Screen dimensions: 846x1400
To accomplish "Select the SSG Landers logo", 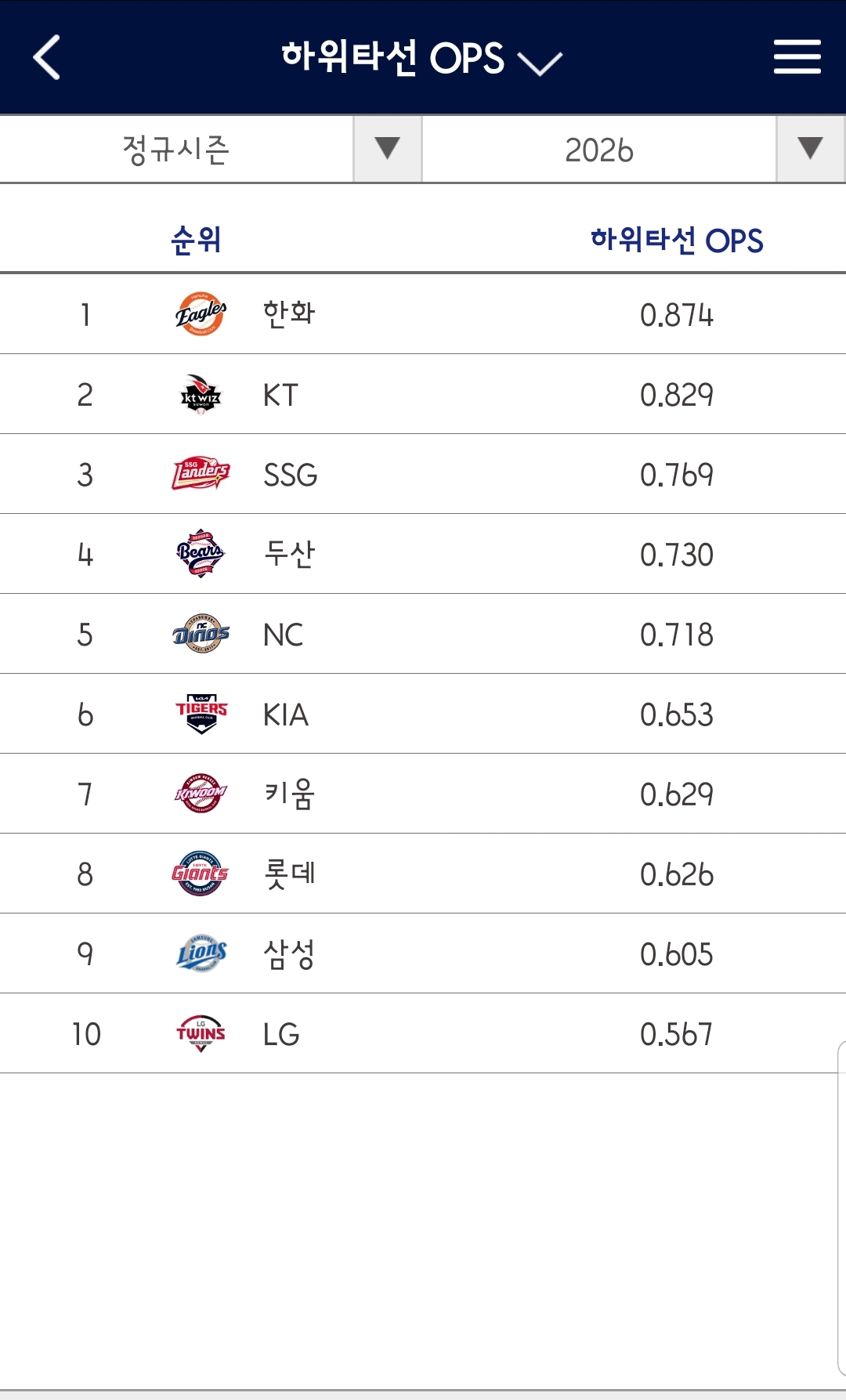I will coord(201,474).
